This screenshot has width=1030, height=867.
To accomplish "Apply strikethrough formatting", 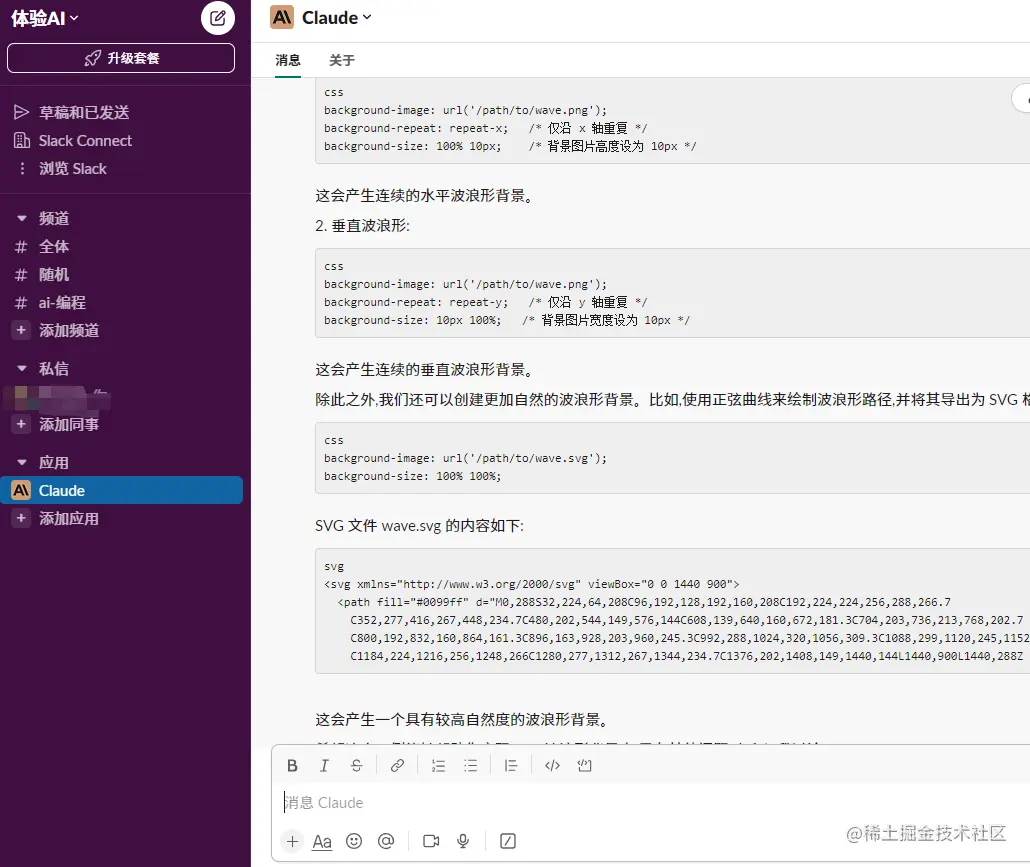I will (x=356, y=765).
